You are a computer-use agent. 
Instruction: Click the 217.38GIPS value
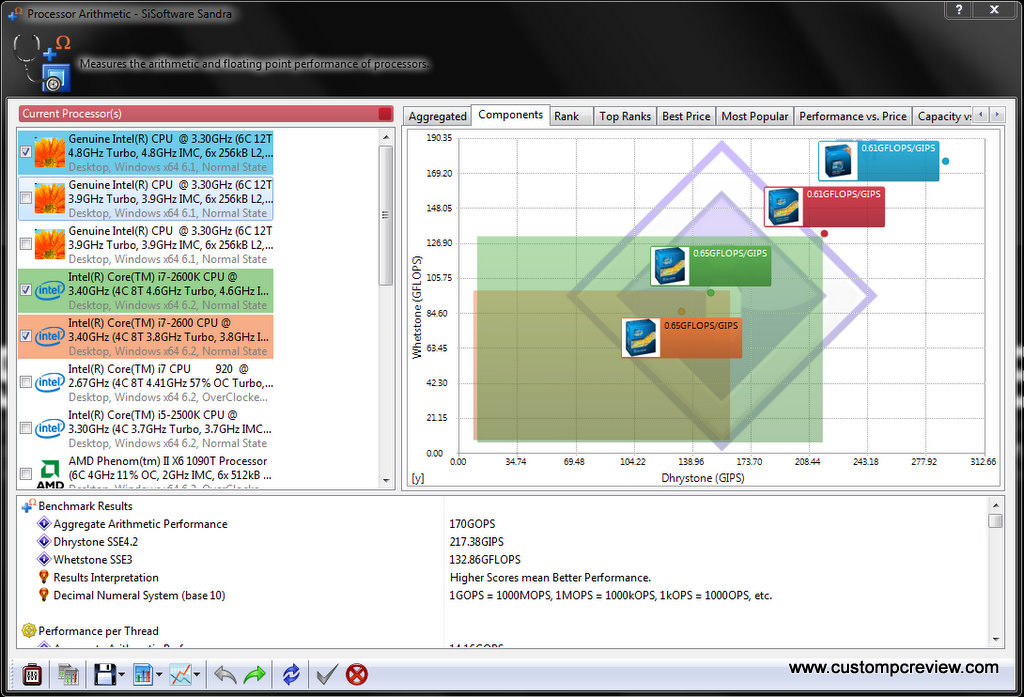click(x=477, y=542)
